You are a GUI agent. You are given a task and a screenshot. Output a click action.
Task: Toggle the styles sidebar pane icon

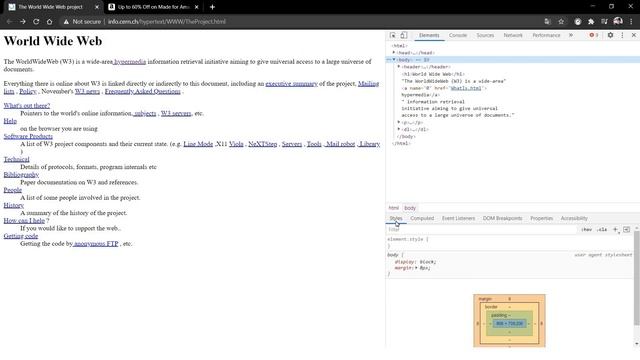pos(627,229)
